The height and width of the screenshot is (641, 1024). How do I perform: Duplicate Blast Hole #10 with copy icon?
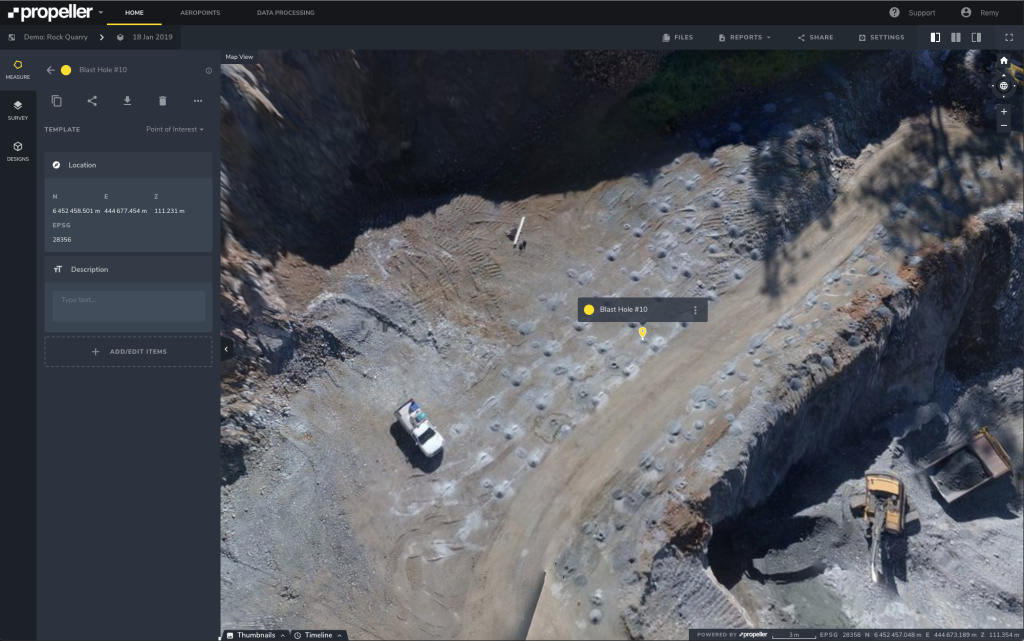point(57,101)
